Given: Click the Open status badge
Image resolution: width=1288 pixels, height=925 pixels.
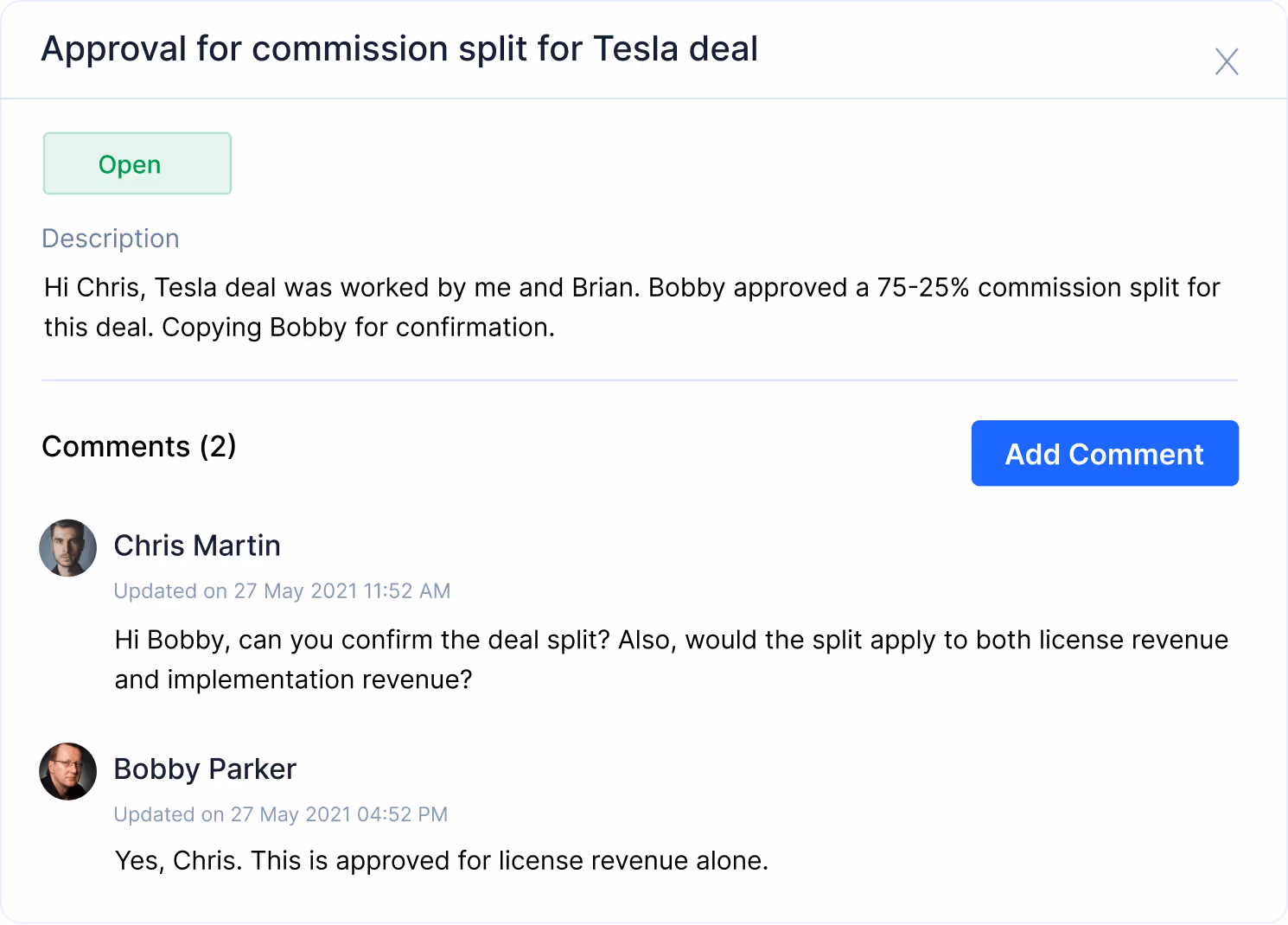Looking at the screenshot, I should pyautogui.click(x=137, y=163).
